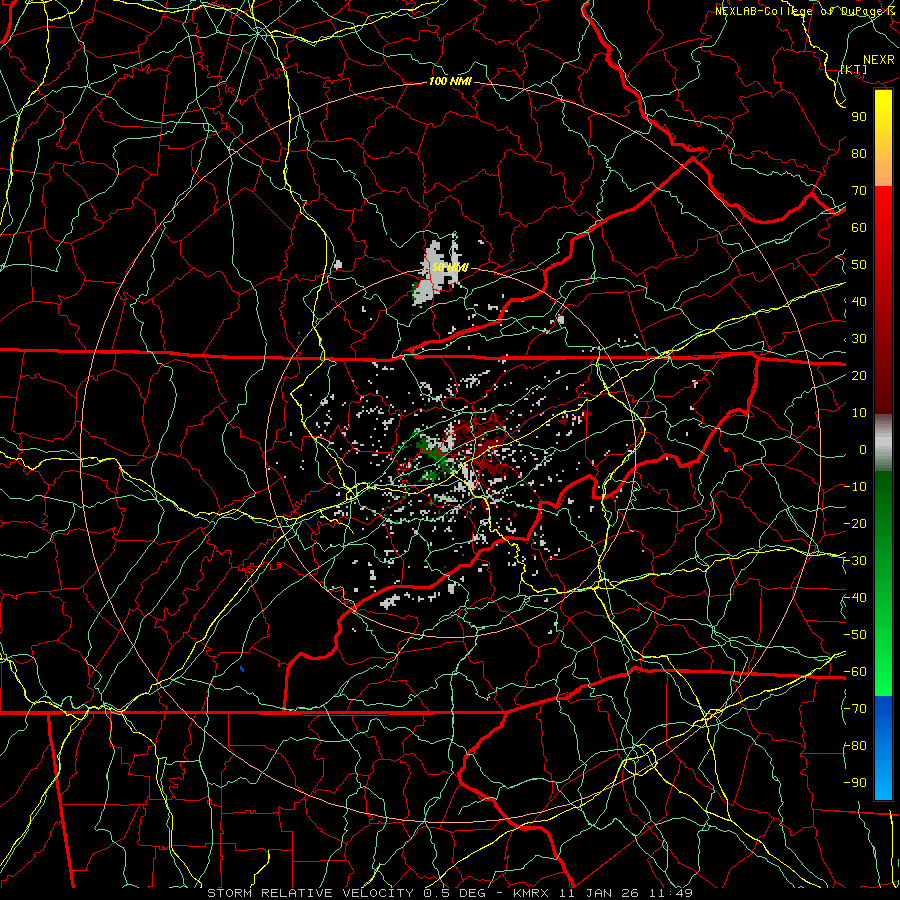
Task: Click the -80 value on the velocity scale
Action: pyautogui.click(x=855, y=746)
